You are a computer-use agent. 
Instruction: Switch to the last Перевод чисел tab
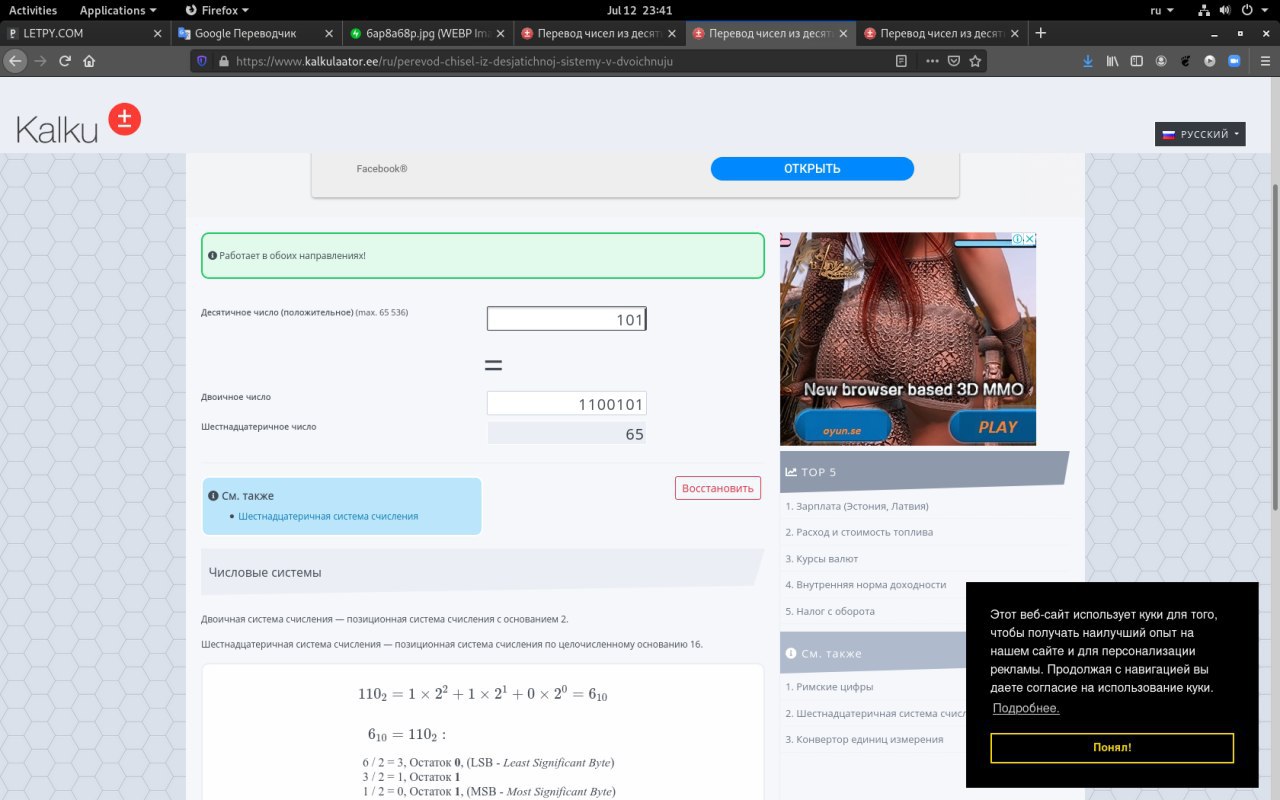click(x=942, y=33)
